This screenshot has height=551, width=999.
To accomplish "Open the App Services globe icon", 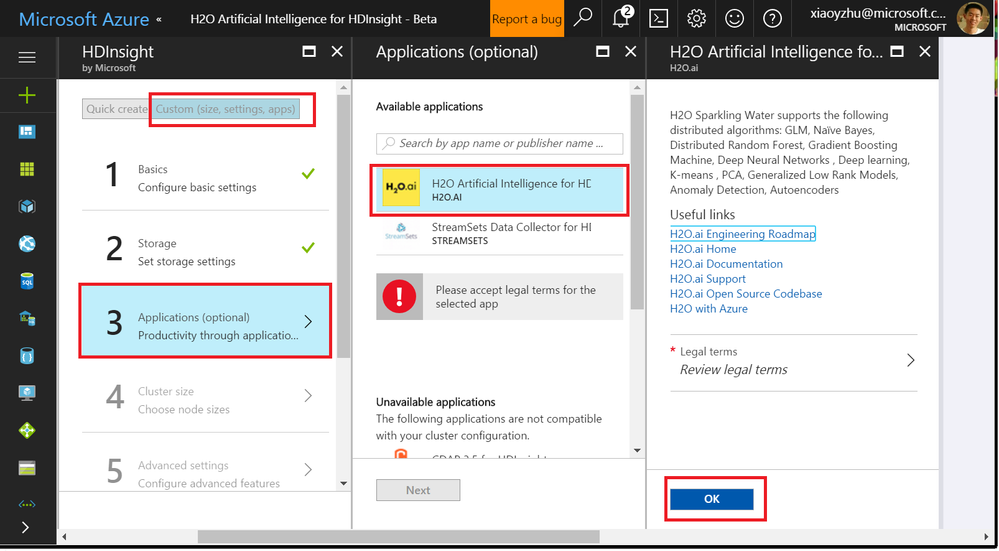I will click(x=27, y=243).
